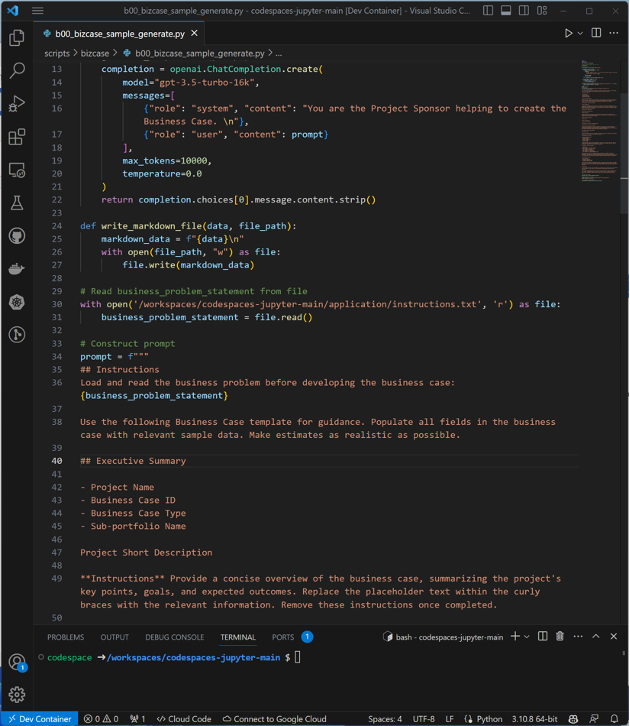Click line number 40 in gutter

(x=57, y=461)
